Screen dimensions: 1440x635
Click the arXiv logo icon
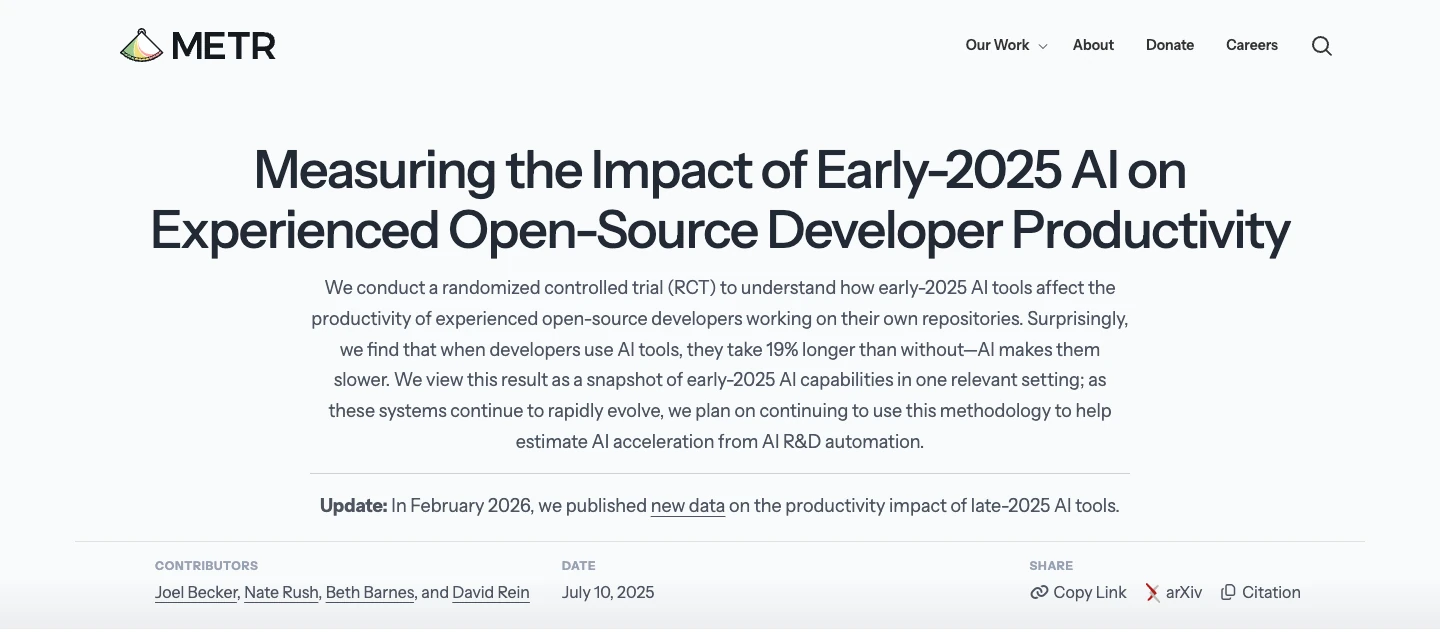(1153, 592)
